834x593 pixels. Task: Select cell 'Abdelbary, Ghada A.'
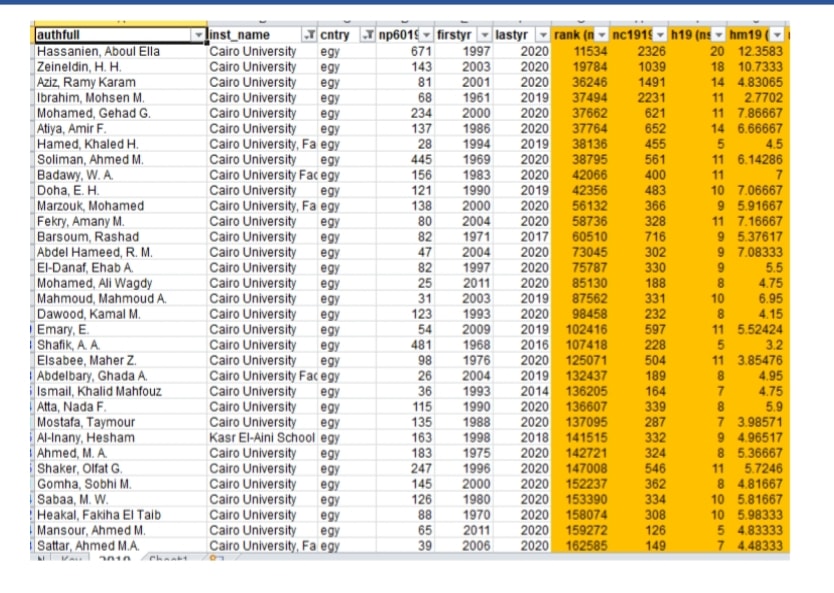click(x=120, y=376)
